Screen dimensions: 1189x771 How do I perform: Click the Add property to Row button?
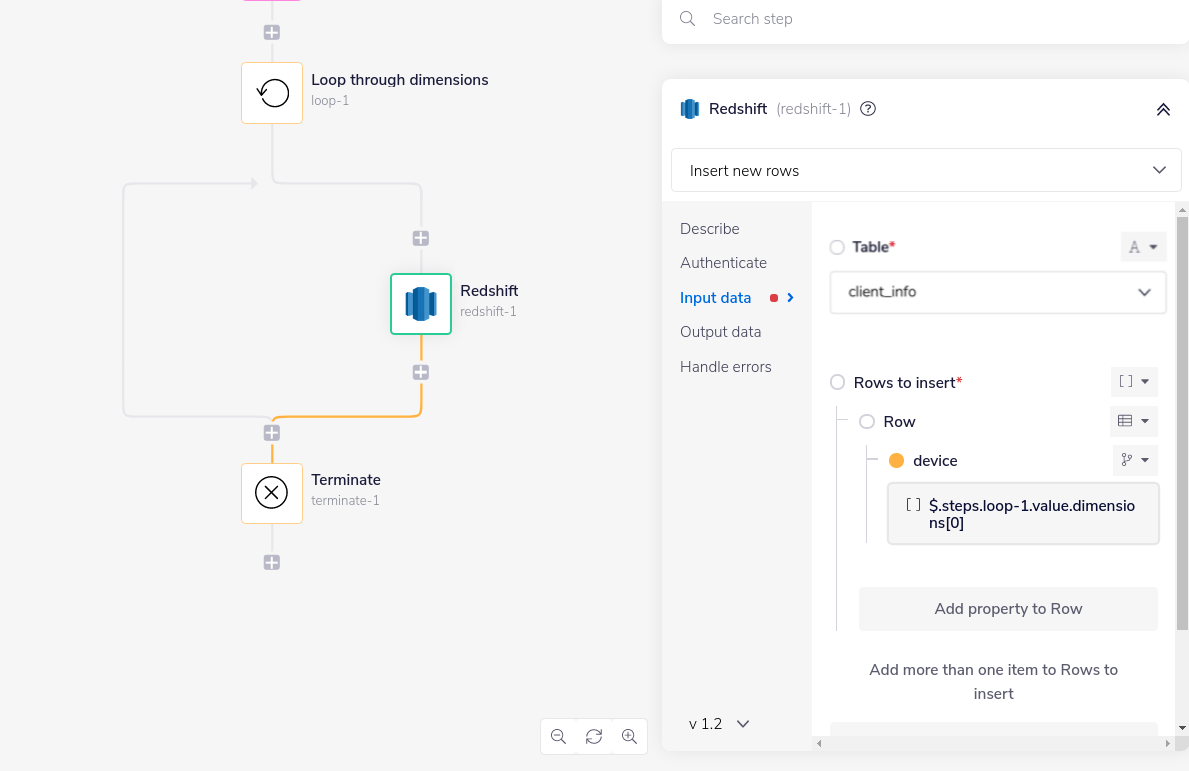click(x=1007, y=608)
